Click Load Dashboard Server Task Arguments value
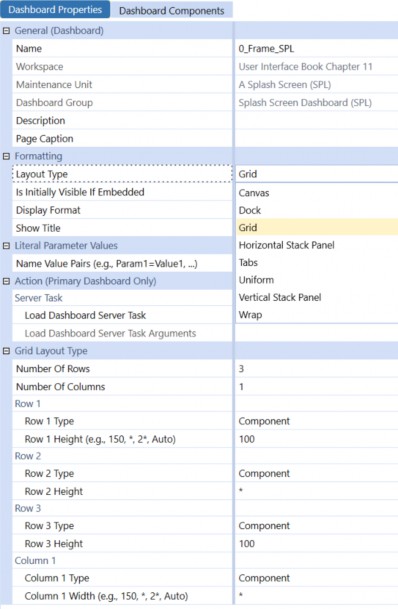The image size is (398, 609). point(316,333)
